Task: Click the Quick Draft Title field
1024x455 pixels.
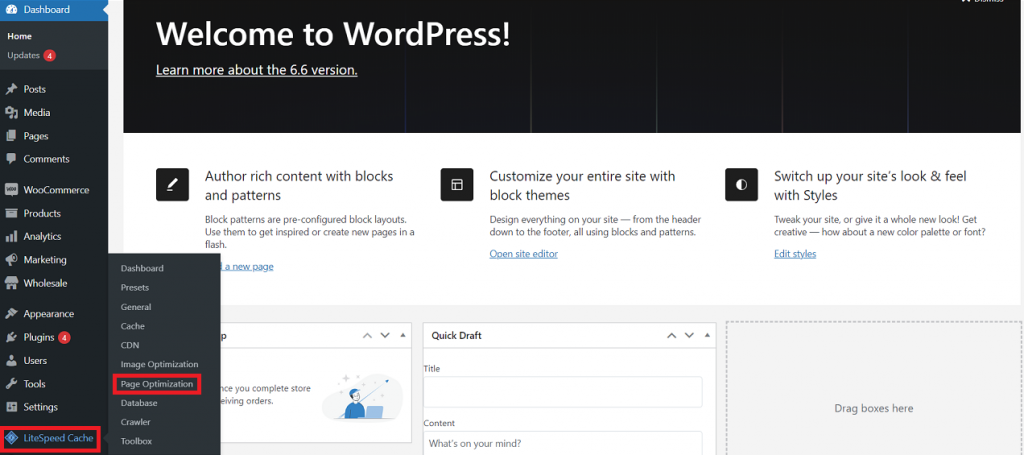Action: 563,392
